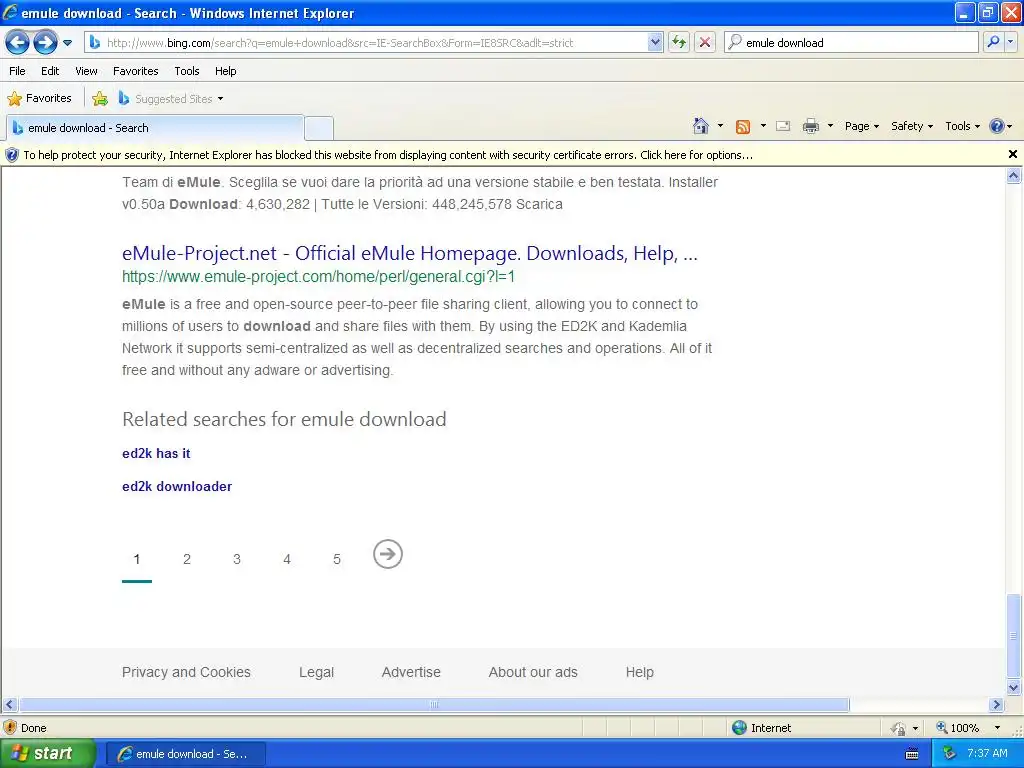Viewport: 1024px width, 768px height.
Task: Click the RSS feeds icon
Action: pos(743,127)
